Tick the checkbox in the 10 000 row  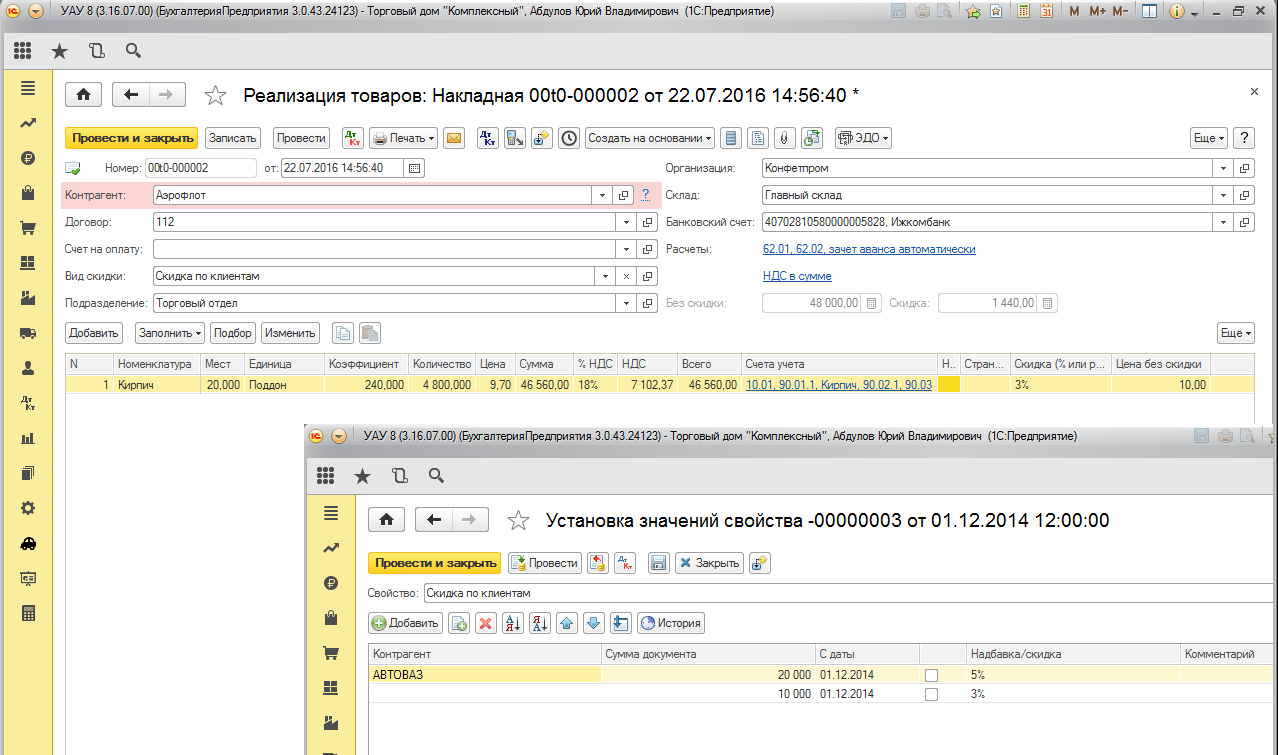(931, 694)
